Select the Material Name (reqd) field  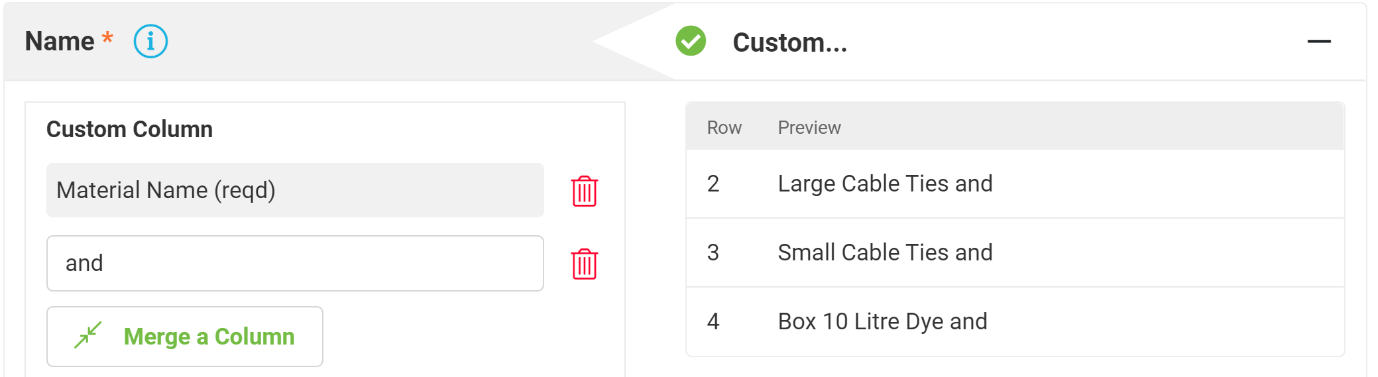pos(295,190)
